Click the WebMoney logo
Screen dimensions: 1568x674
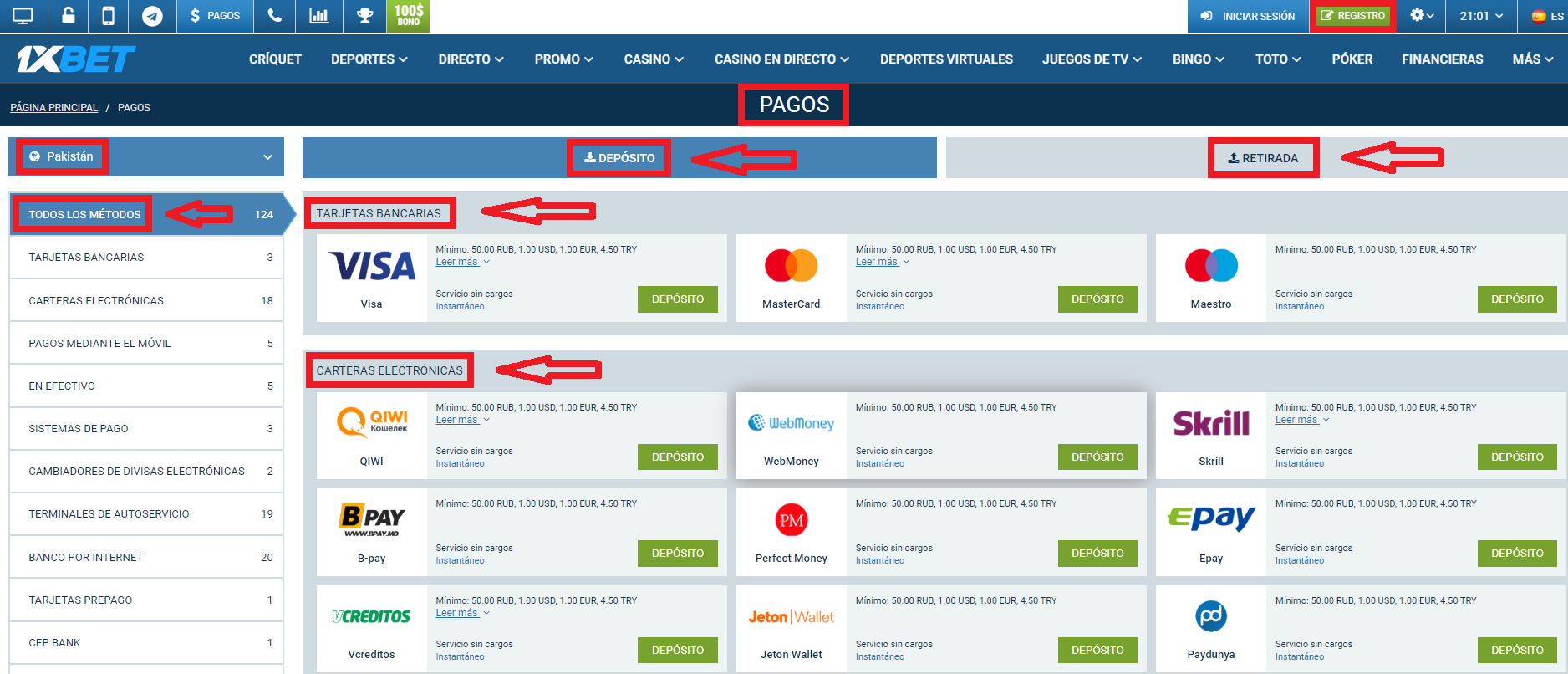791,423
